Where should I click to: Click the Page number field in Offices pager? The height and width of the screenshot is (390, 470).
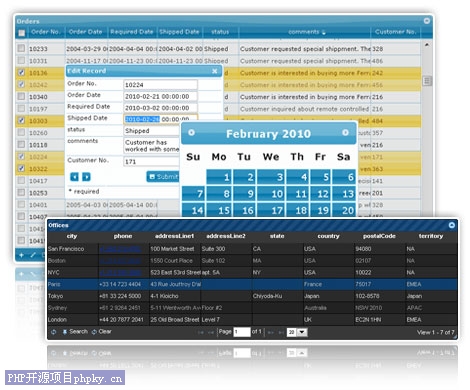[242, 332]
